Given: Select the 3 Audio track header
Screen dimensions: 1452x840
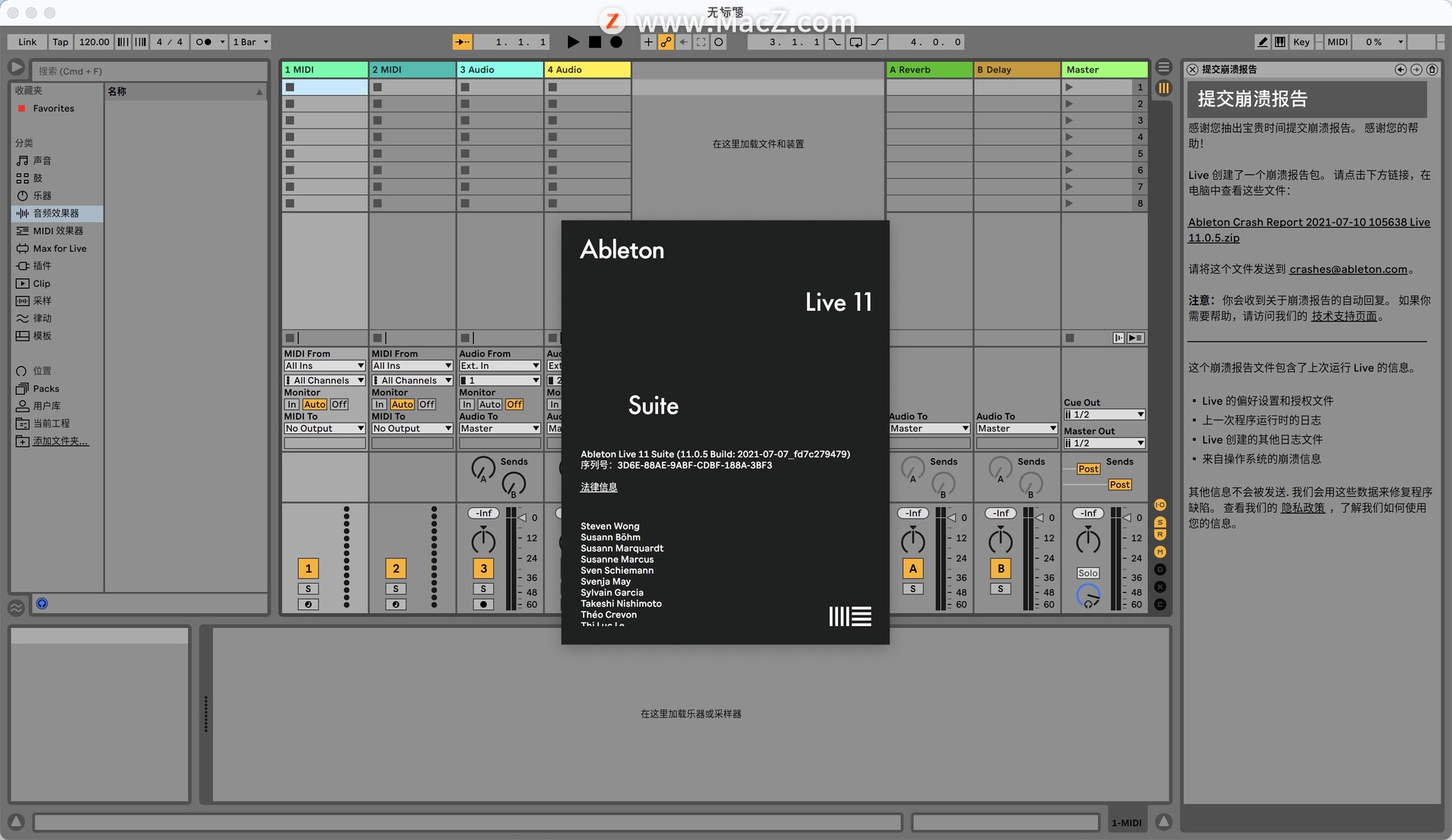Looking at the screenshot, I should point(500,70).
